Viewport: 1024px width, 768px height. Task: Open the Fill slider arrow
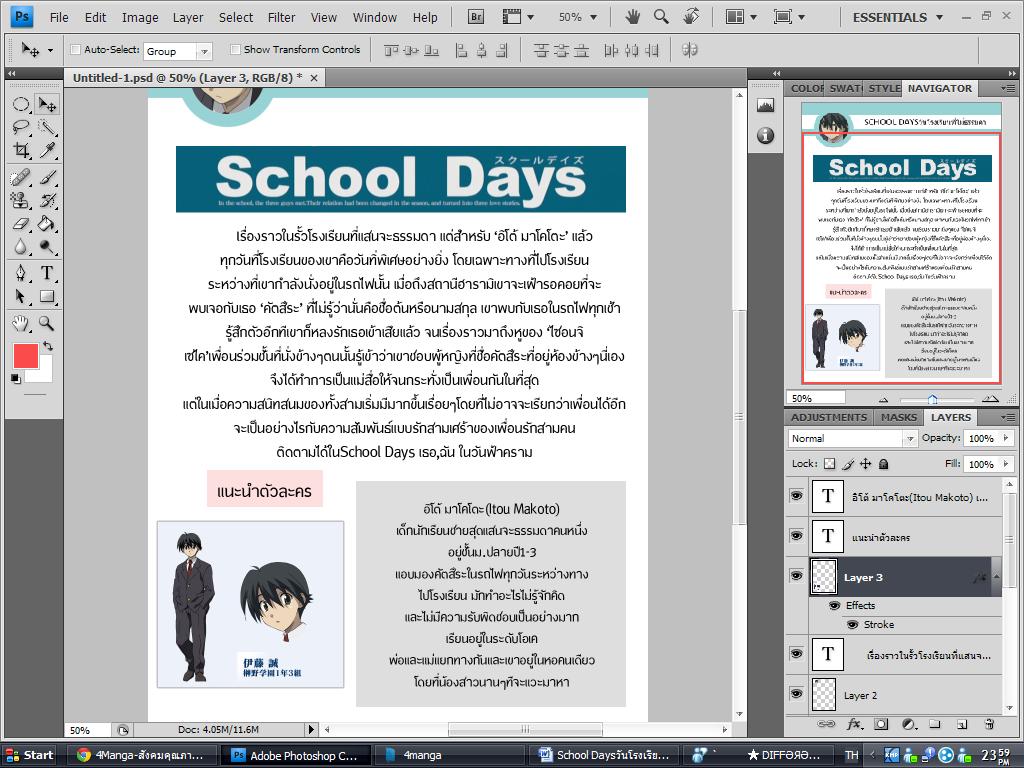pos(1006,464)
